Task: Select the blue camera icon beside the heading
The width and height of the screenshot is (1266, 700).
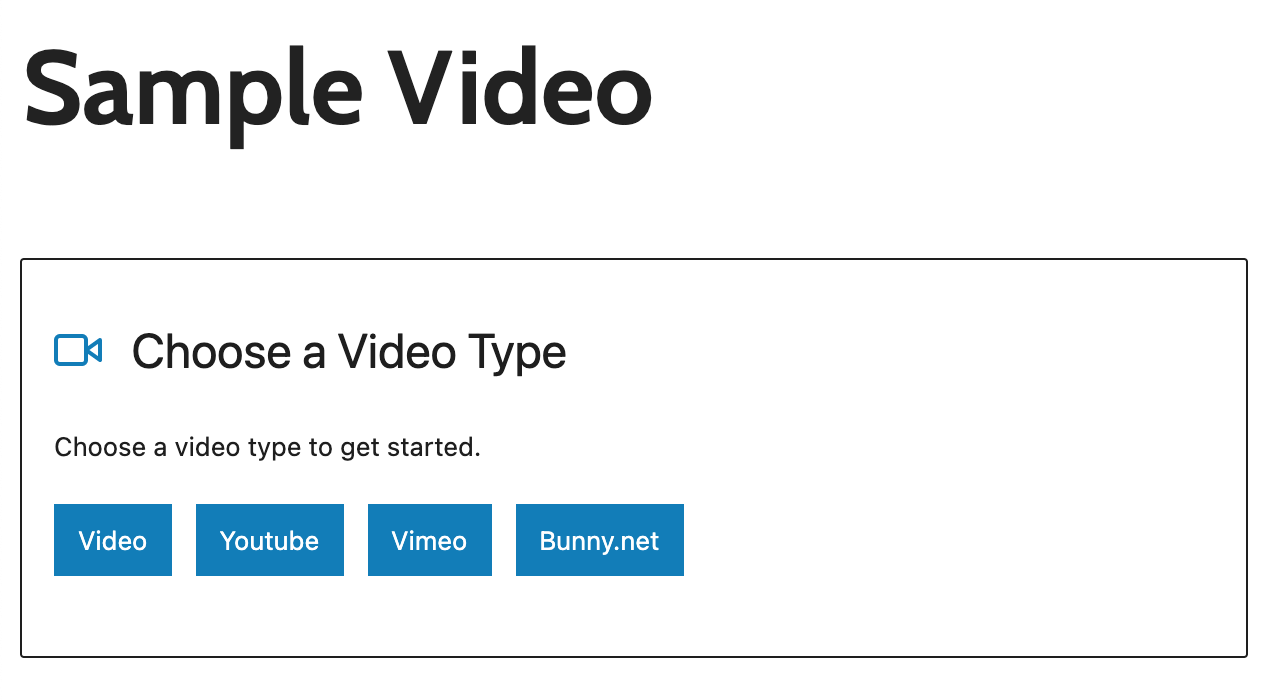Action: pos(78,351)
